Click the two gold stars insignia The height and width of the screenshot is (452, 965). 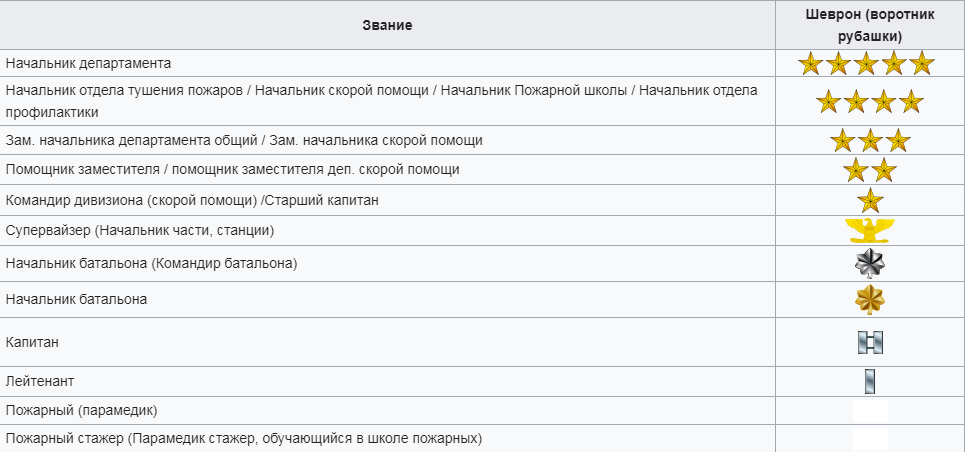pyautogui.click(x=870, y=170)
